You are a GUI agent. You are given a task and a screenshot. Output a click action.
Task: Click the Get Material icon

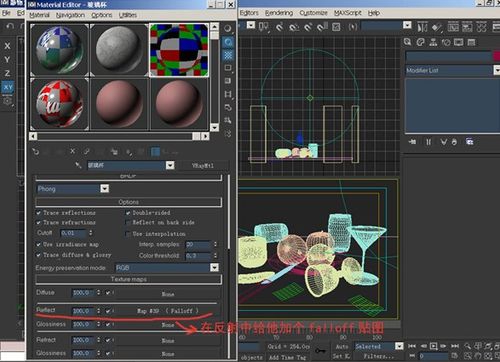36,152
